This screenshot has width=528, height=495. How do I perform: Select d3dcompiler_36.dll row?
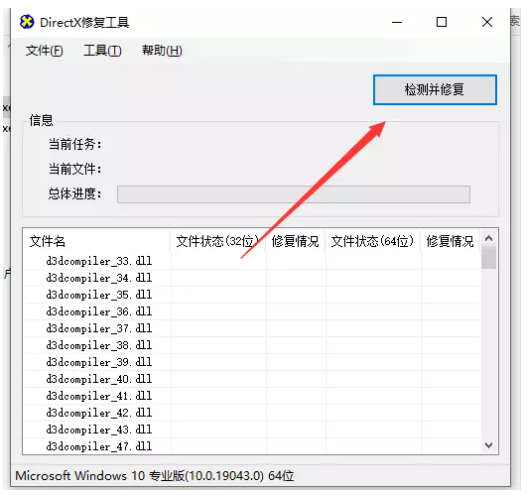pyautogui.click(x=252, y=311)
